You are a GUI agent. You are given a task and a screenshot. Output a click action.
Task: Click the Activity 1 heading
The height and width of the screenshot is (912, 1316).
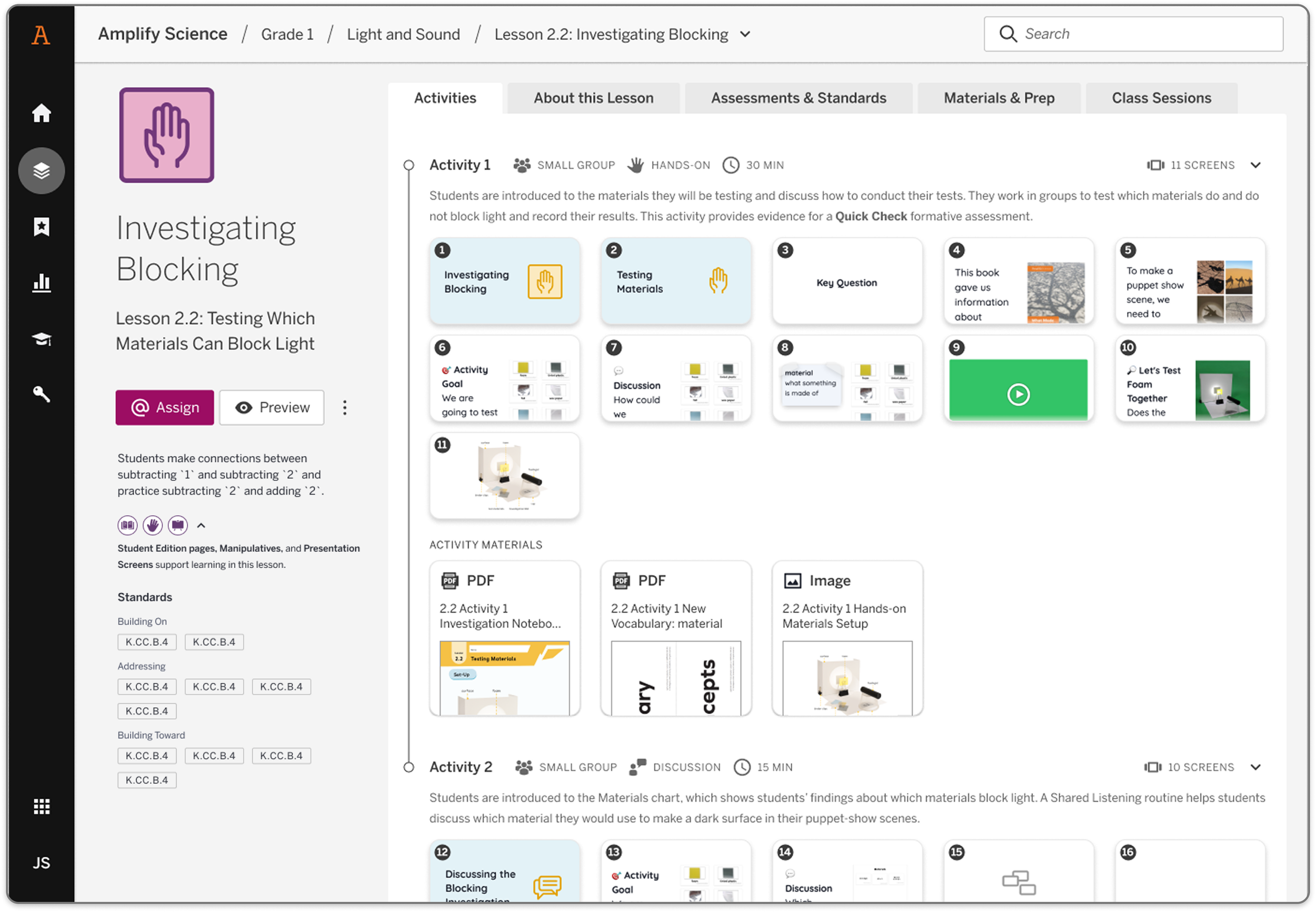[460, 165]
